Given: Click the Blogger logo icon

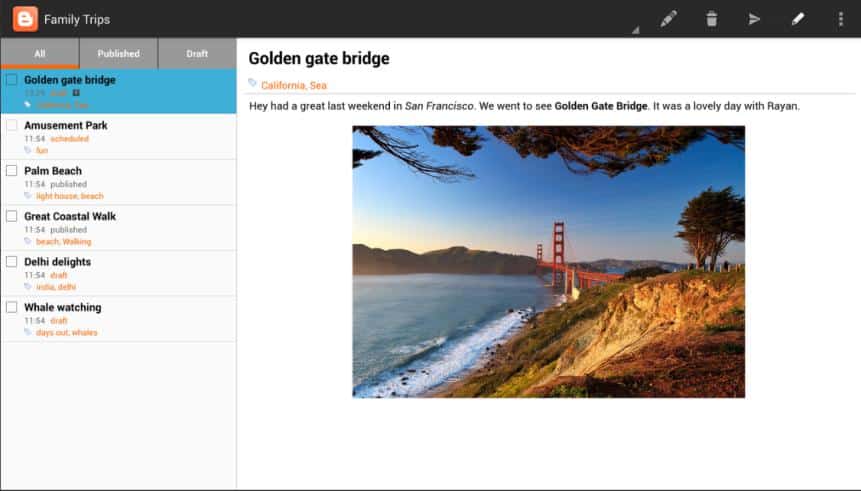Looking at the screenshot, I should click(x=25, y=19).
